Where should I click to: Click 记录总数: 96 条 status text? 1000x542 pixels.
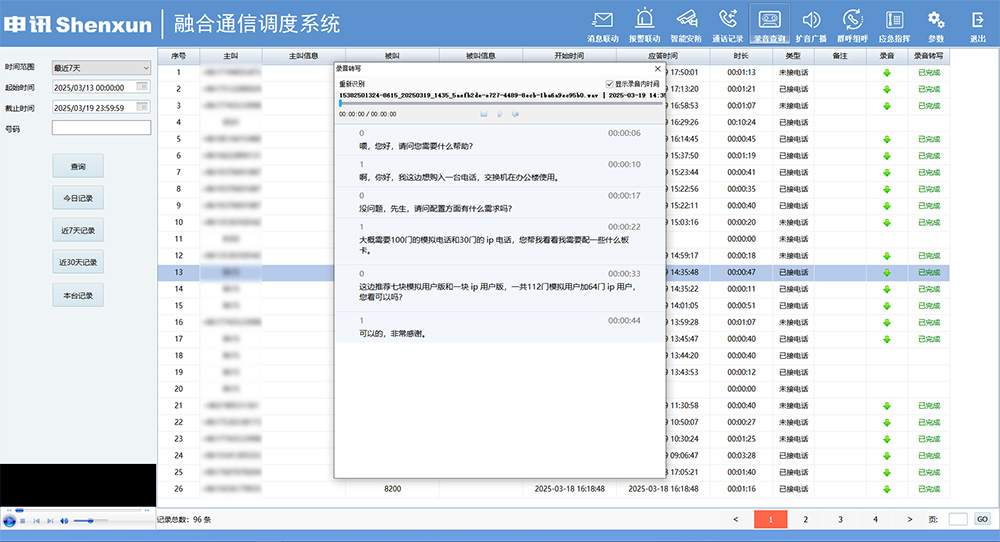(184, 520)
